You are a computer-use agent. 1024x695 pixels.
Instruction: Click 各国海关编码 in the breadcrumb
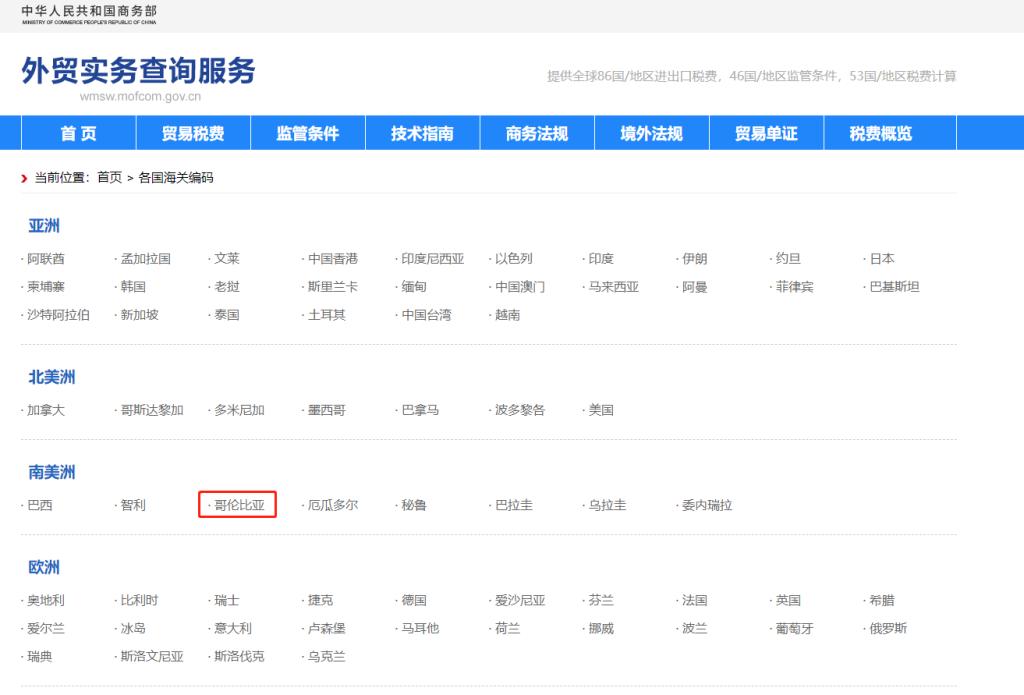click(x=176, y=178)
